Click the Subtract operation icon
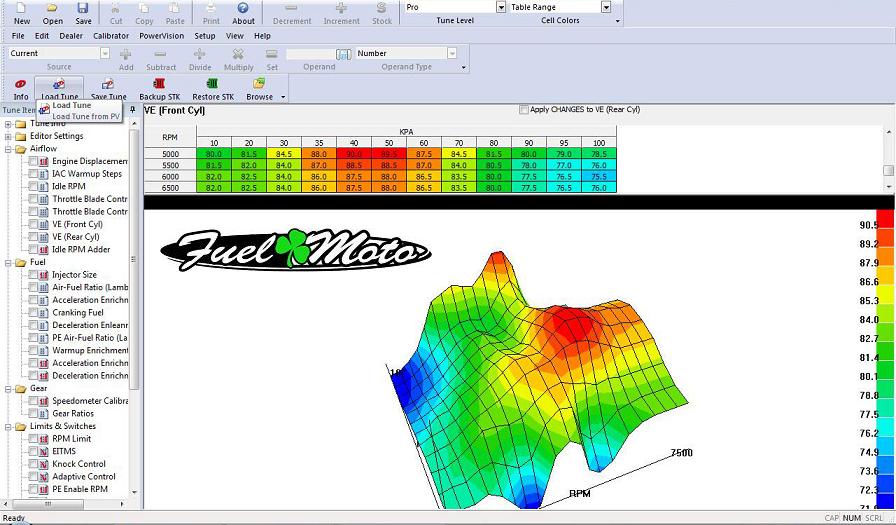The width and height of the screenshot is (896, 525). coord(161,54)
